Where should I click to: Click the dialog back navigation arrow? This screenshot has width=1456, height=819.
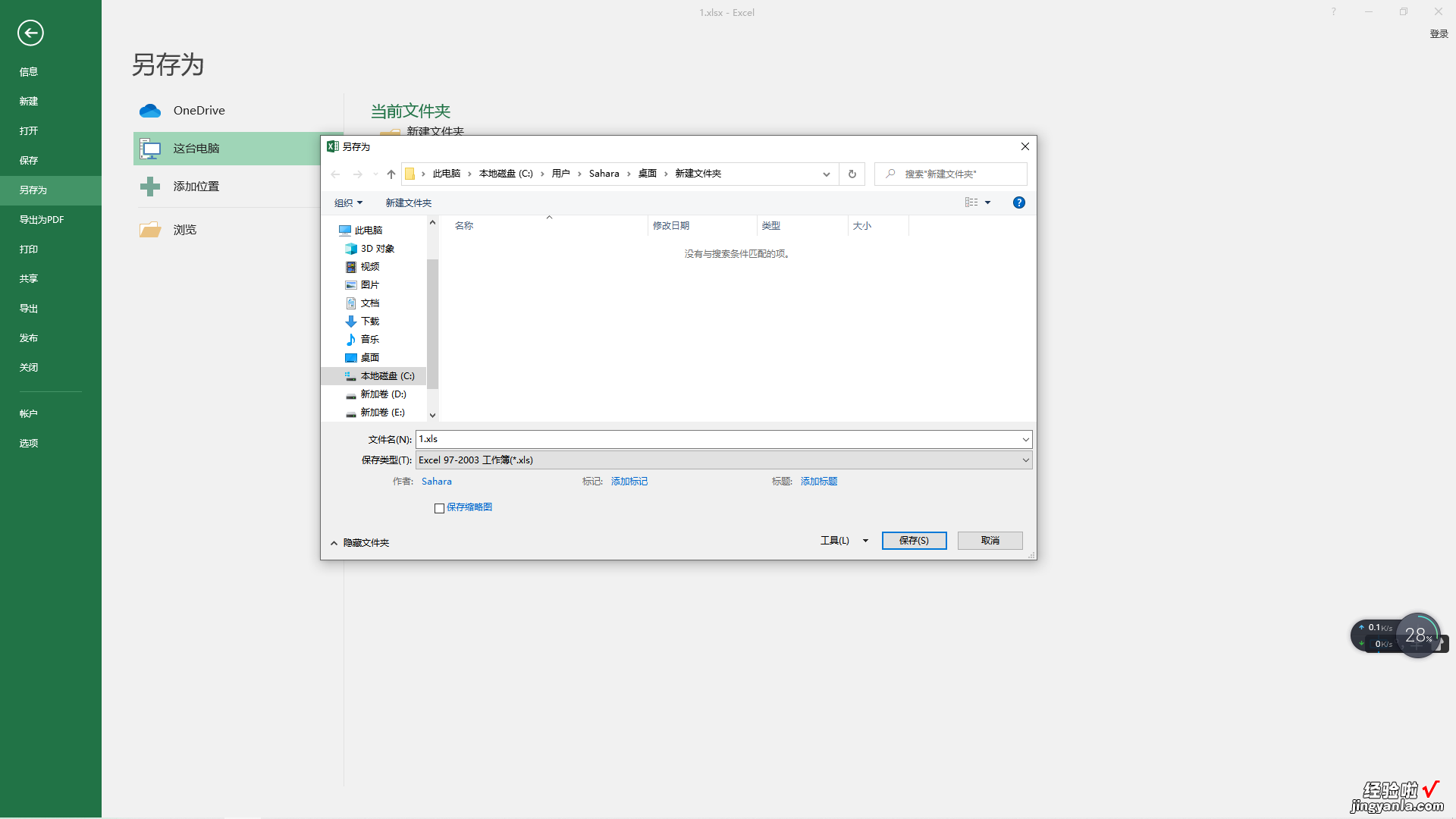pos(335,174)
